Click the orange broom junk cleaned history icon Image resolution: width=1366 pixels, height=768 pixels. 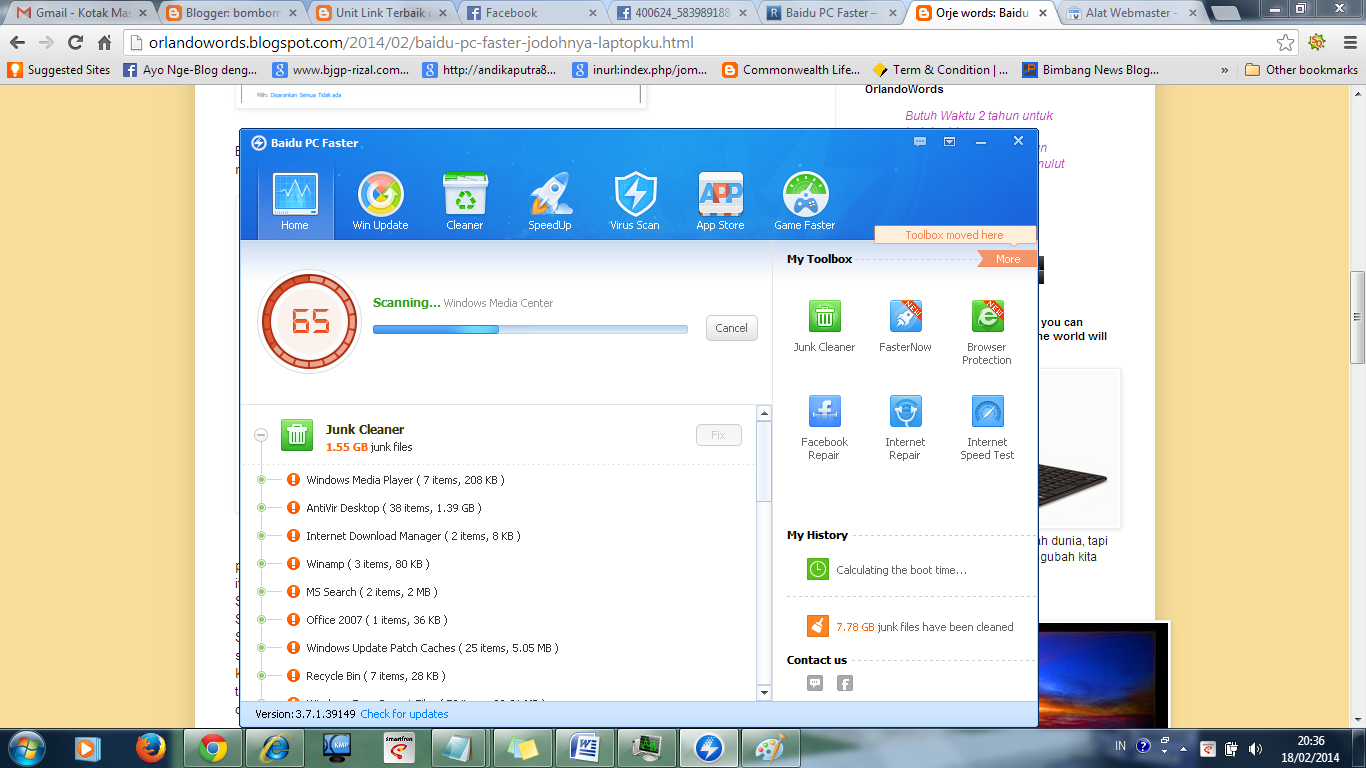(x=818, y=626)
